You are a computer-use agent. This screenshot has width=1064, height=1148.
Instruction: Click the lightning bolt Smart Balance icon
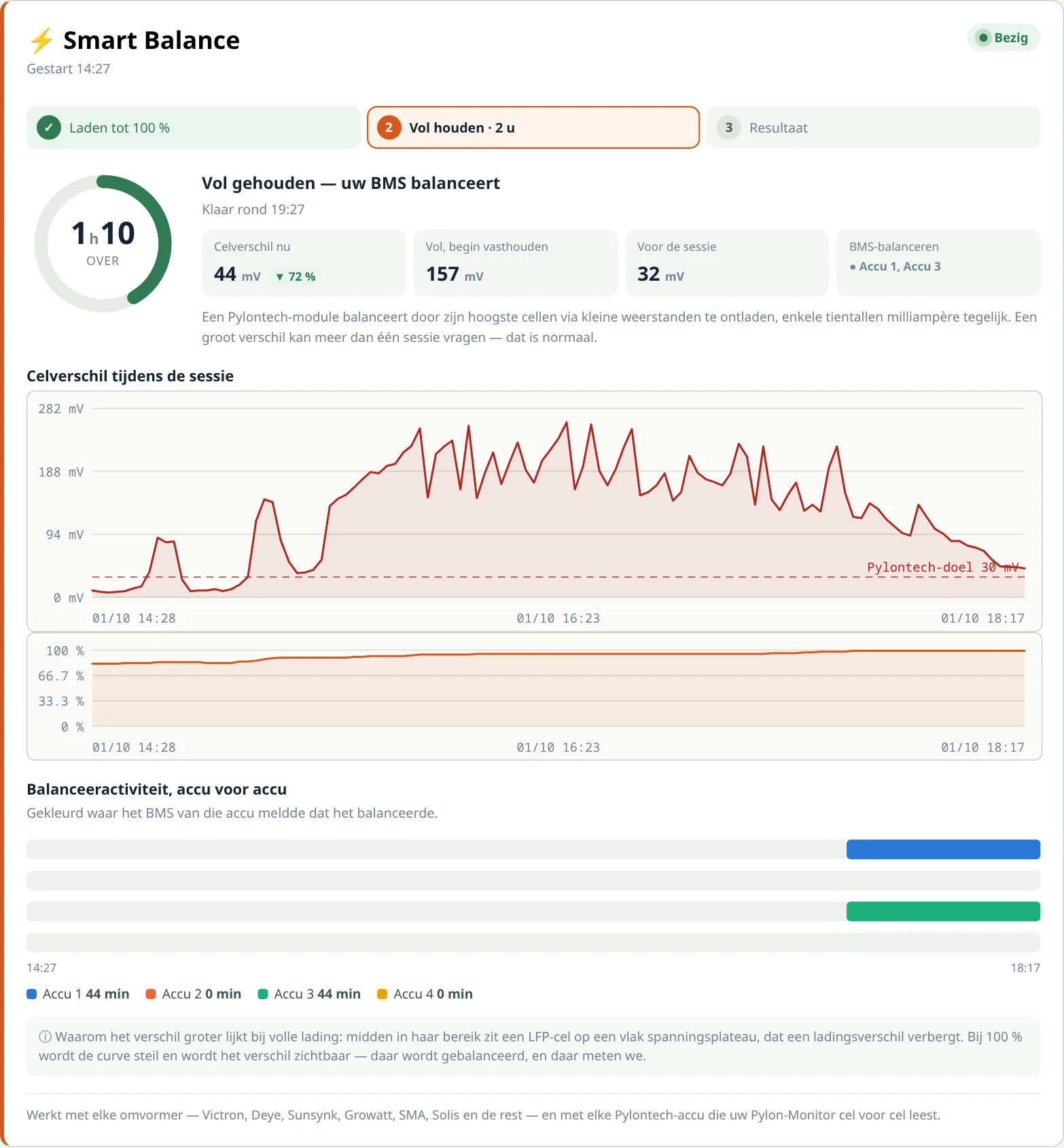coord(41,40)
